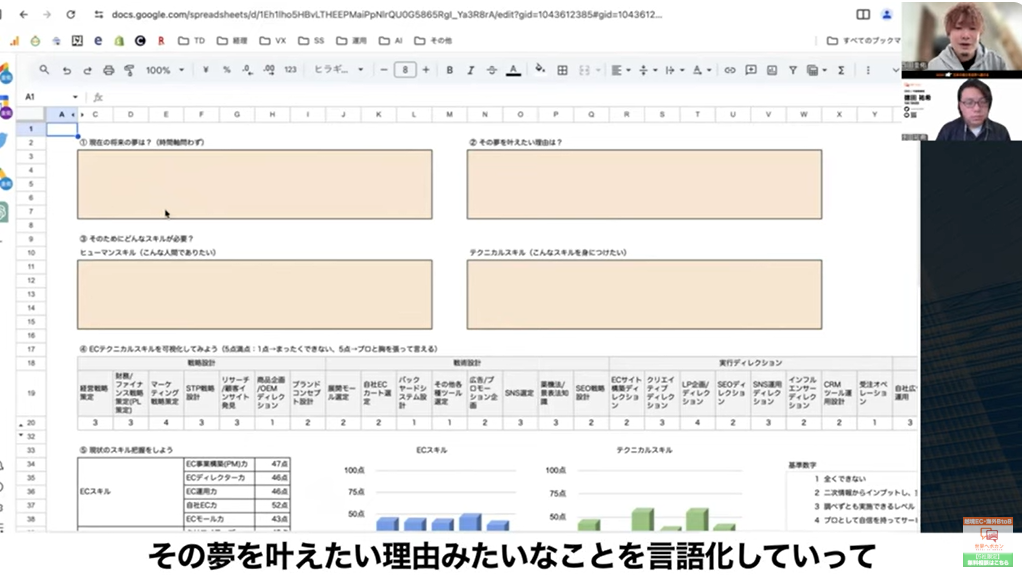
Task: Click the 実行ディレクション header cell
Action: click(x=750, y=363)
